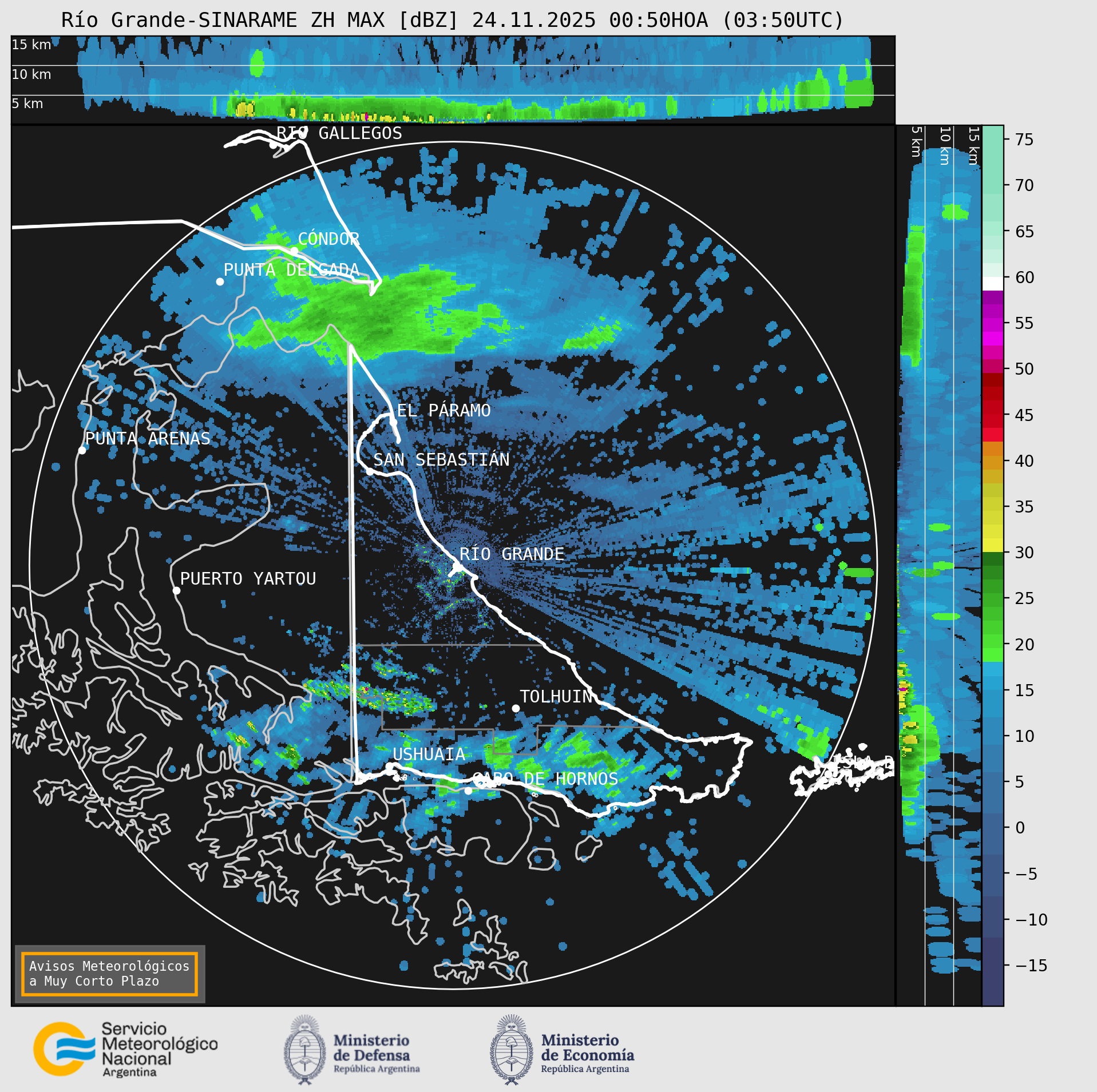Viewport: 1097px width, 1092px height.
Task: Click the PUNTA DELGADA label
Action: pyautogui.click(x=291, y=269)
